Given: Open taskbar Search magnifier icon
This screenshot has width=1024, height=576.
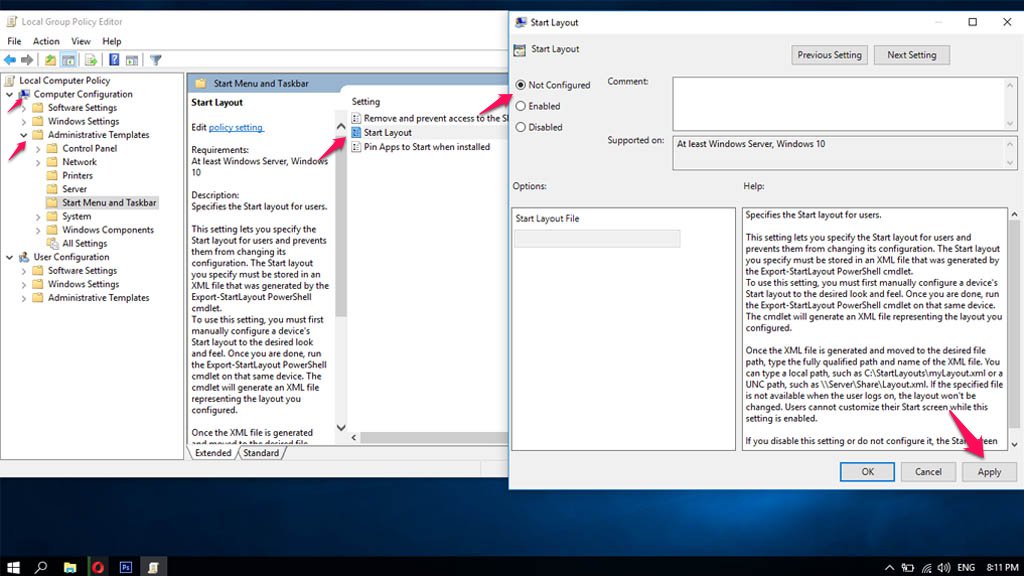Looking at the screenshot, I should coord(40,567).
